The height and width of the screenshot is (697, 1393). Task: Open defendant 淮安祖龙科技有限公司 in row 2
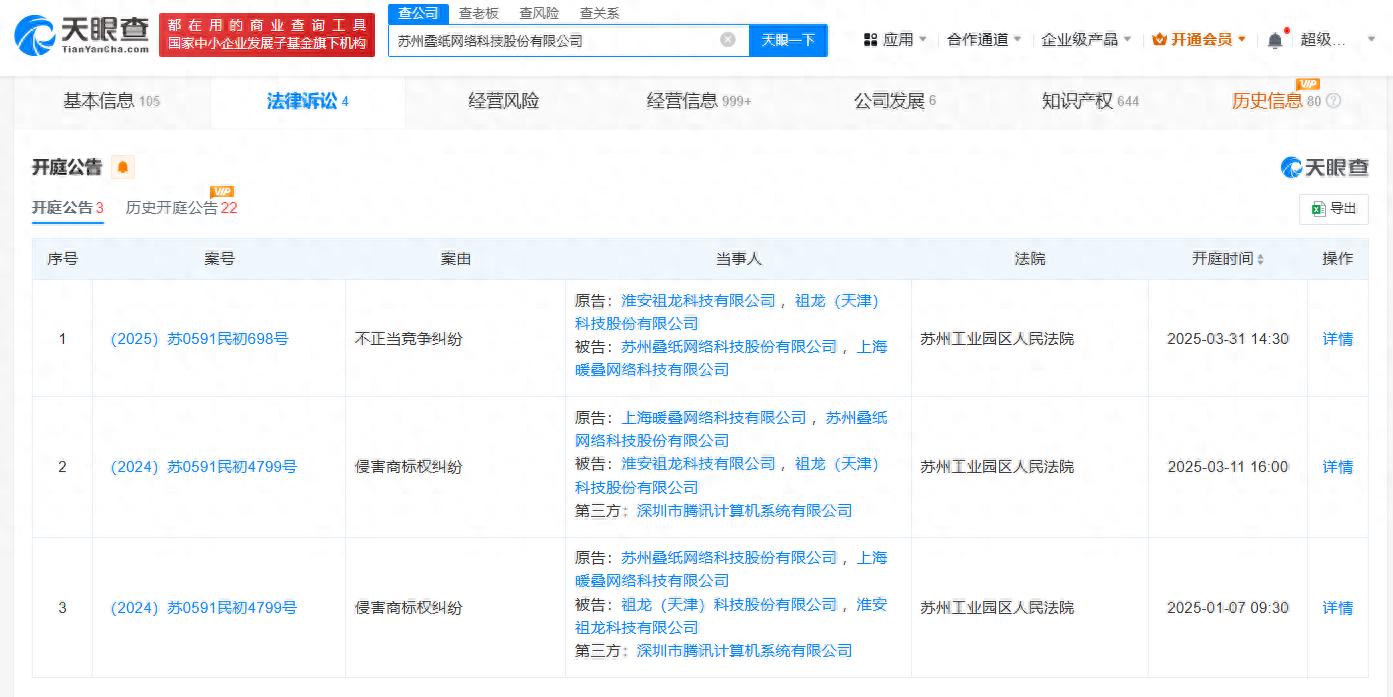pyautogui.click(x=698, y=464)
